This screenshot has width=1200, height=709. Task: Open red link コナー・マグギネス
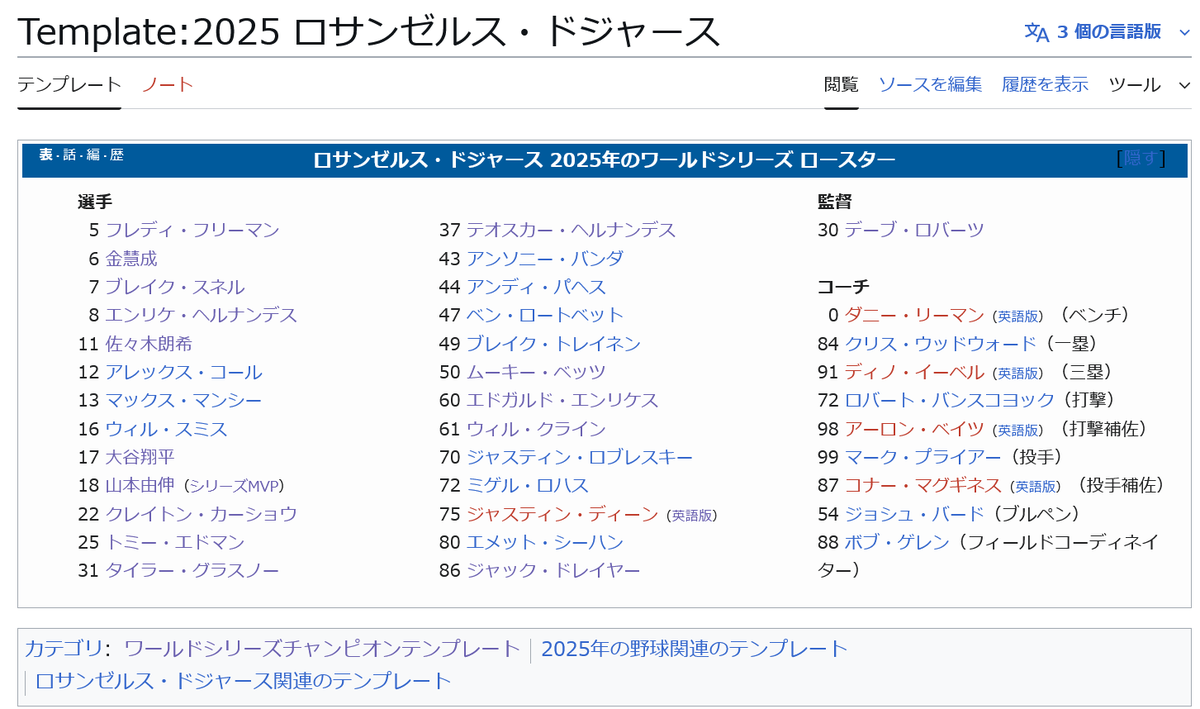(x=923, y=485)
